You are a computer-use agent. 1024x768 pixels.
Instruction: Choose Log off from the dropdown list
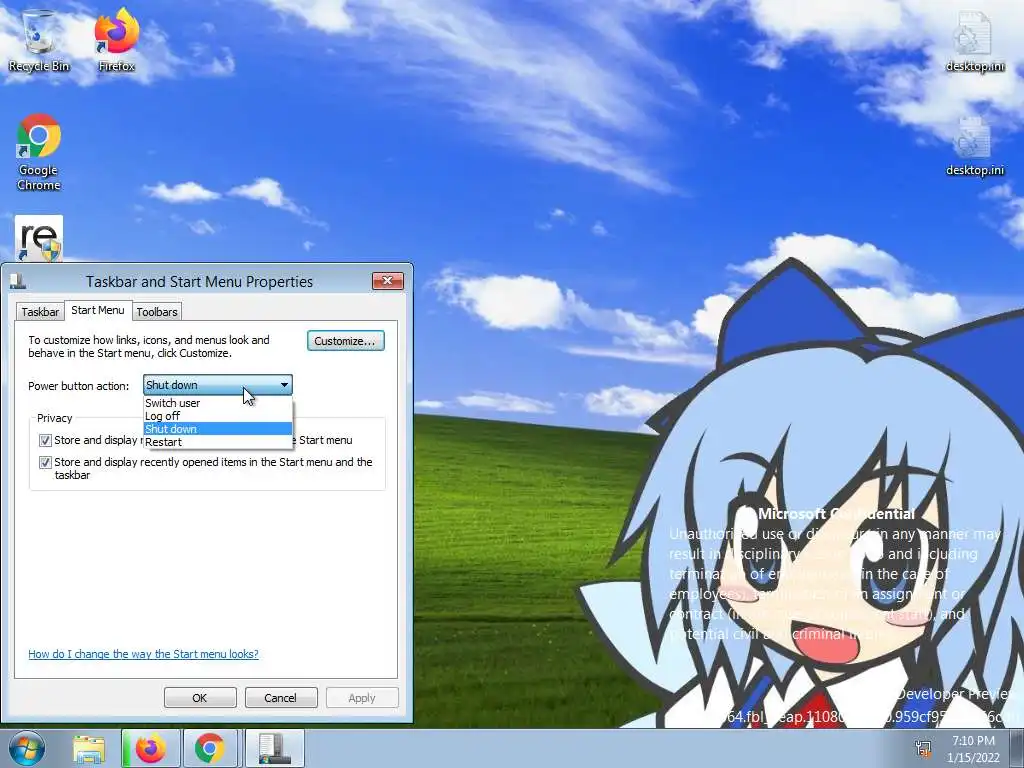(x=217, y=416)
